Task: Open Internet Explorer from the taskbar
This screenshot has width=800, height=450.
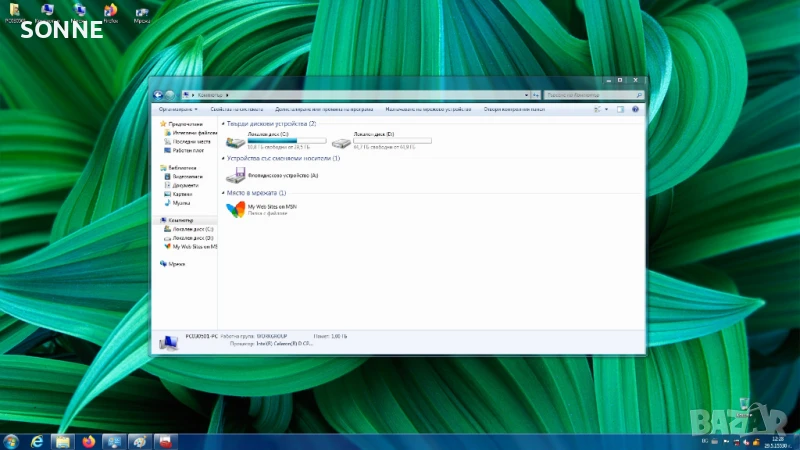Action: [37, 441]
